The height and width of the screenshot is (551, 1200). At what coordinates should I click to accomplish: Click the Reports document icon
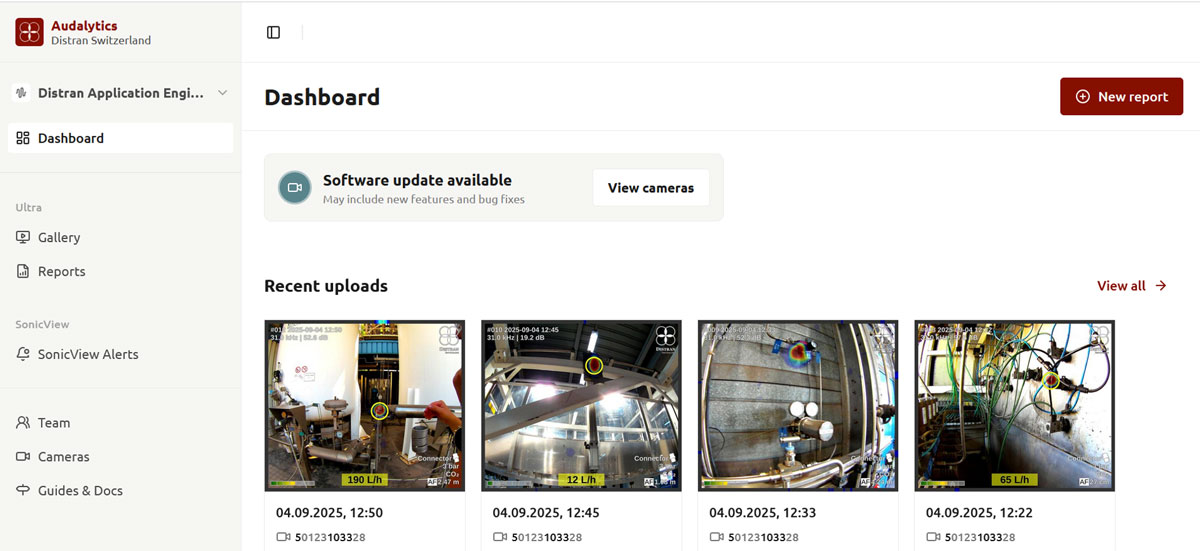tap(23, 271)
